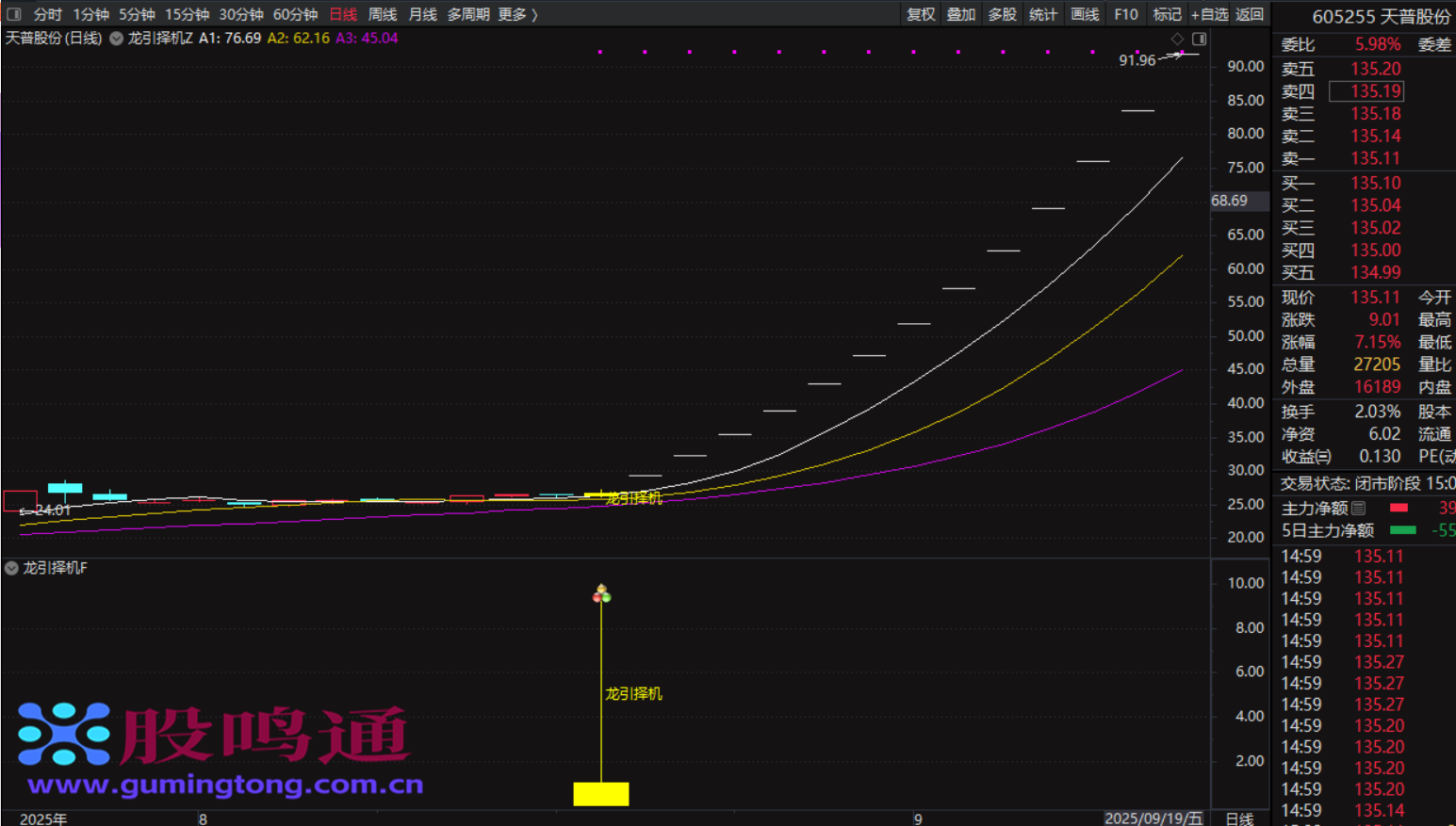Toggle 复权 price adjustment
1456x826 pixels.
(921, 14)
